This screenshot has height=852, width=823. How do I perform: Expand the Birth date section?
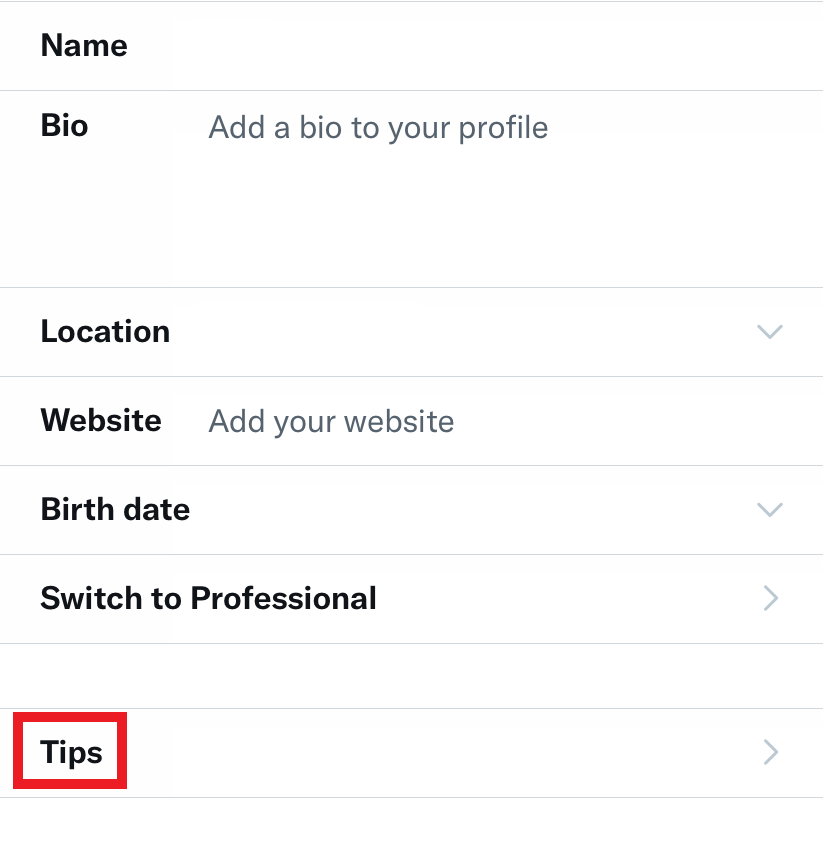pos(400,509)
